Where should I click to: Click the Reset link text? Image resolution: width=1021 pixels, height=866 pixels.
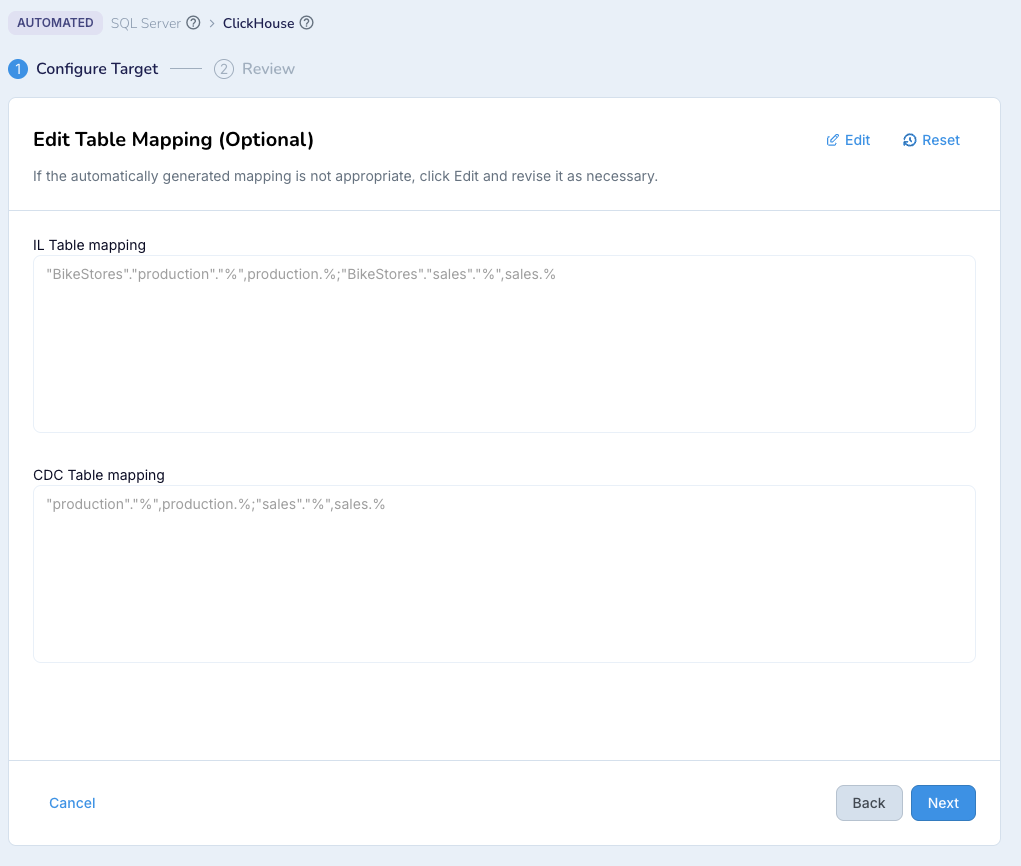point(941,140)
